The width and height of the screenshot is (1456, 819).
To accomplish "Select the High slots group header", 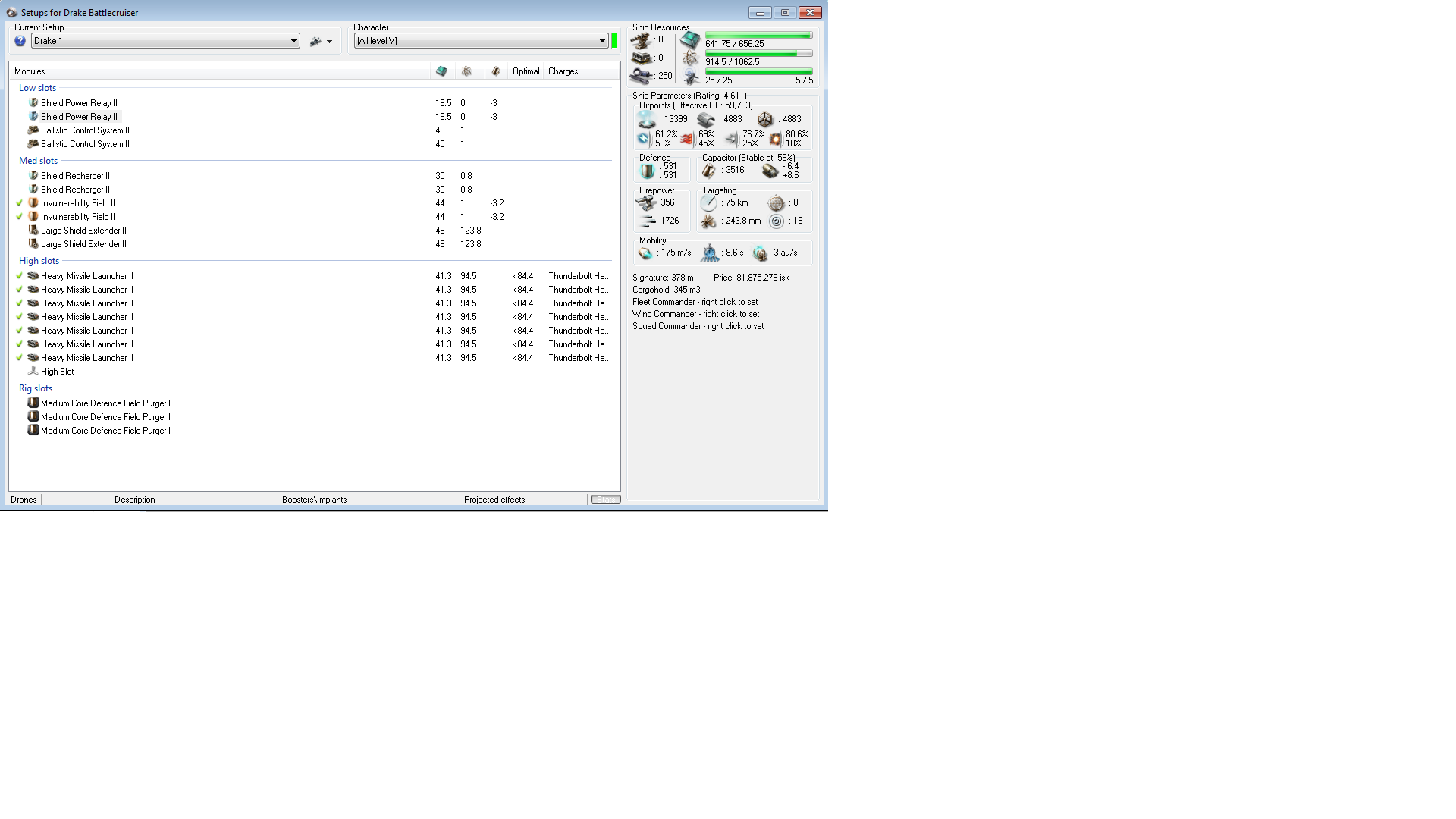I will pos(39,261).
